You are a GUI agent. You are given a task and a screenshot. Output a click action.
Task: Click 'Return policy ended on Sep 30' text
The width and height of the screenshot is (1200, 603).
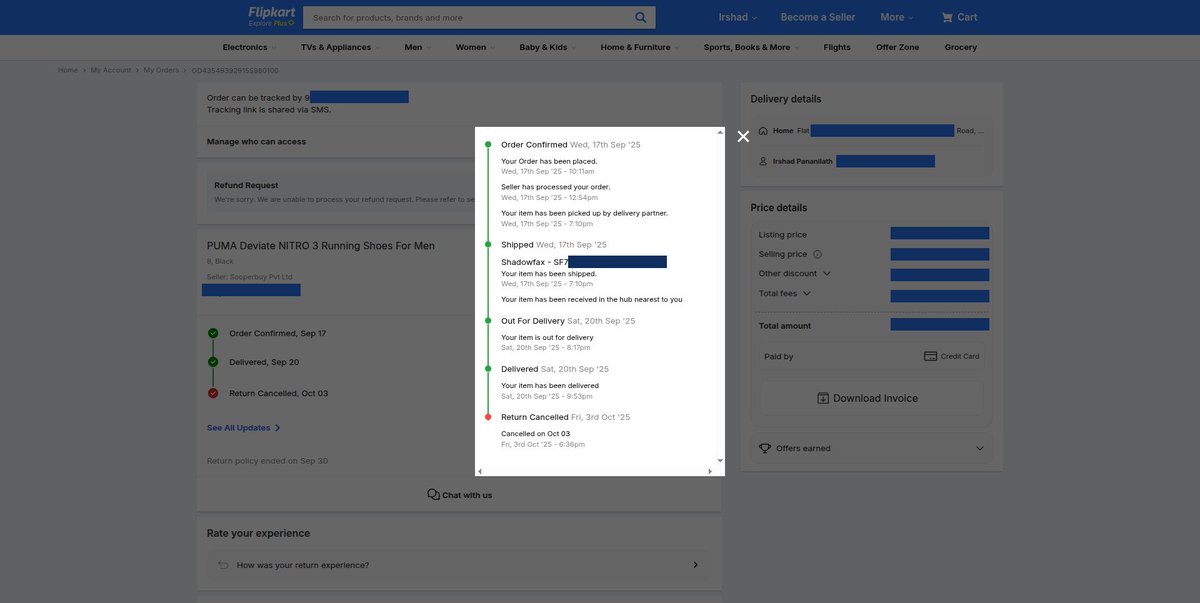(x=267, y=461)
